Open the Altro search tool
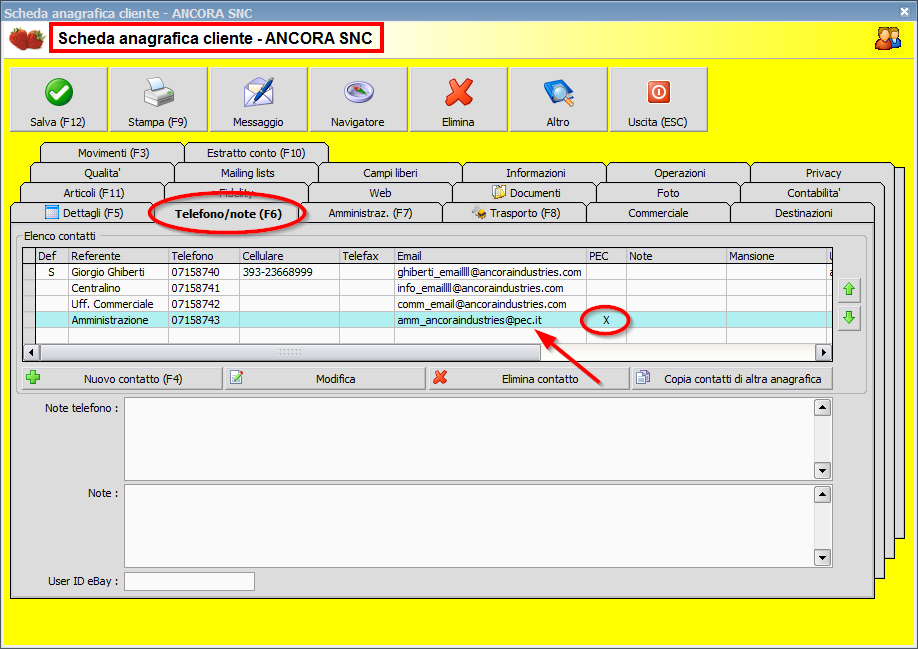918x649 pixels. [x=557, y=91]
